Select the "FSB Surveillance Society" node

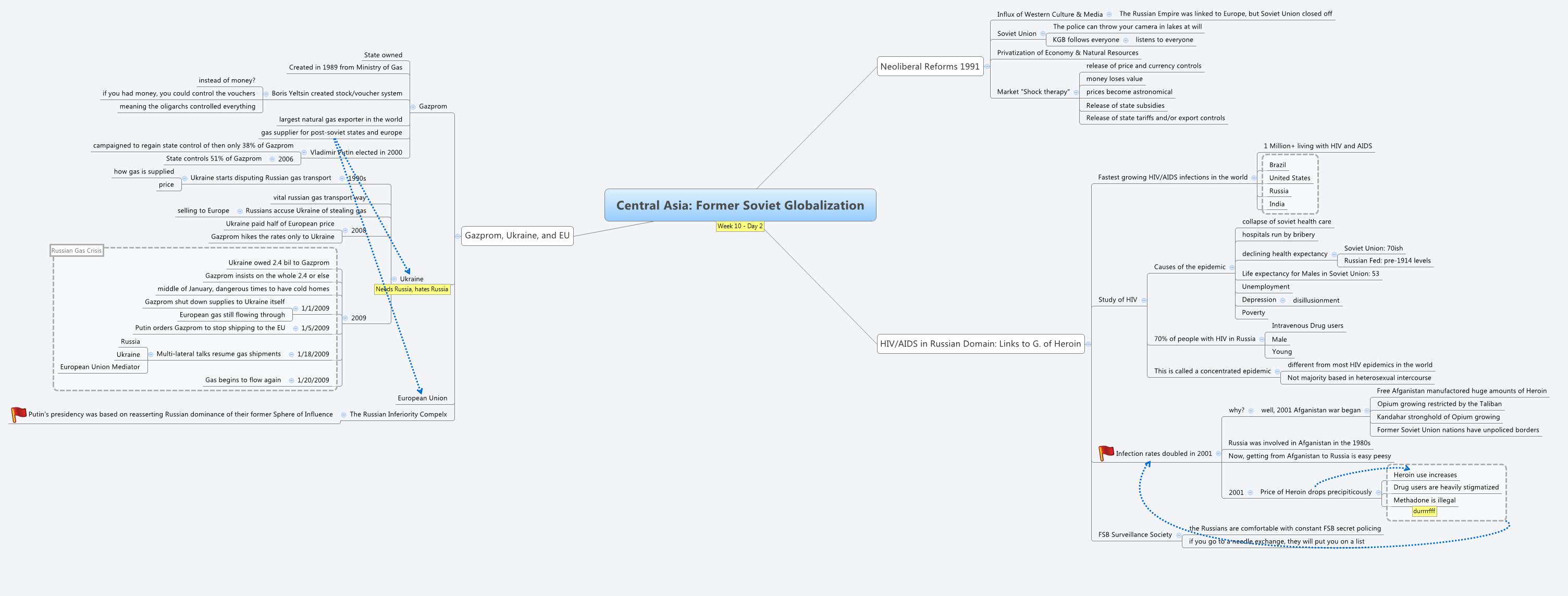tap(1134, 534)
